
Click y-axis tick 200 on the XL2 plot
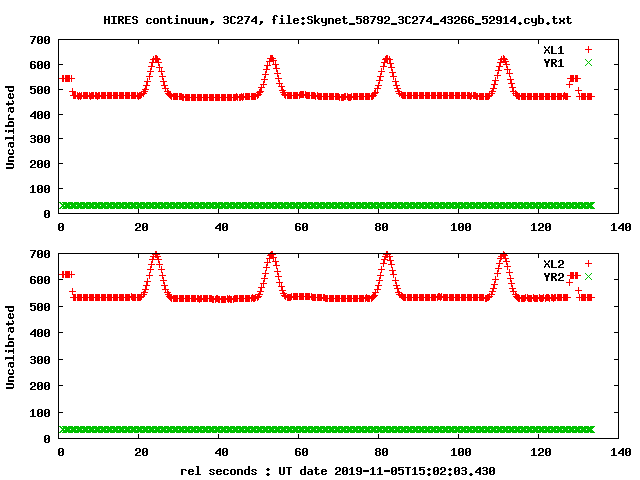click(40, 386)
